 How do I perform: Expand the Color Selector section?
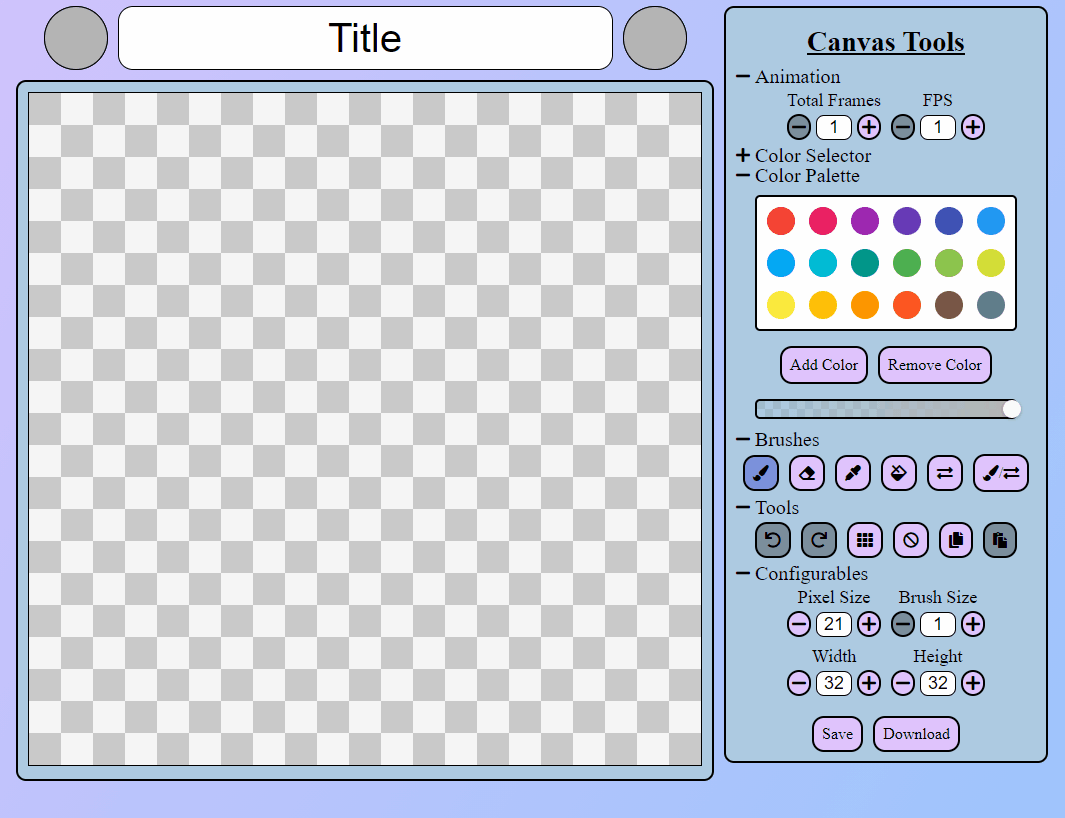click(x=743, y=155)
